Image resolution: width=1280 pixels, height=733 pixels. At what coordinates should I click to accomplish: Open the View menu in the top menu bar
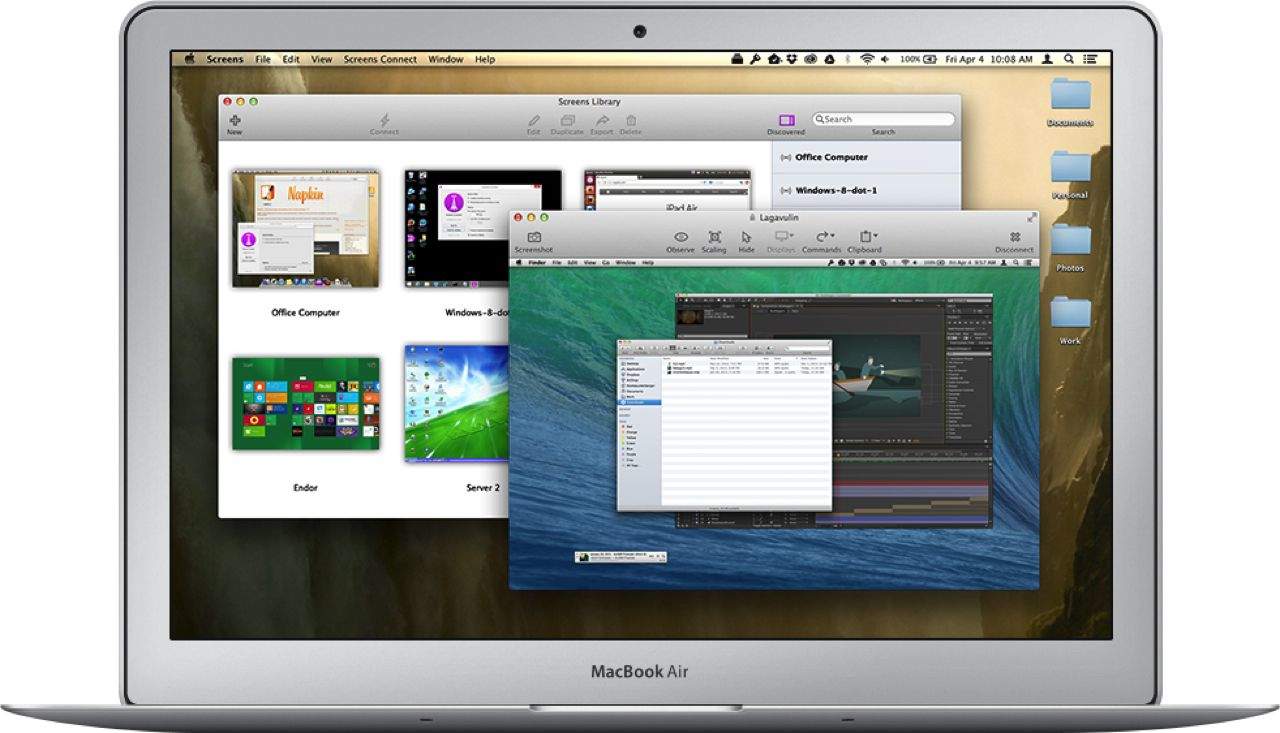pos(321,59)
